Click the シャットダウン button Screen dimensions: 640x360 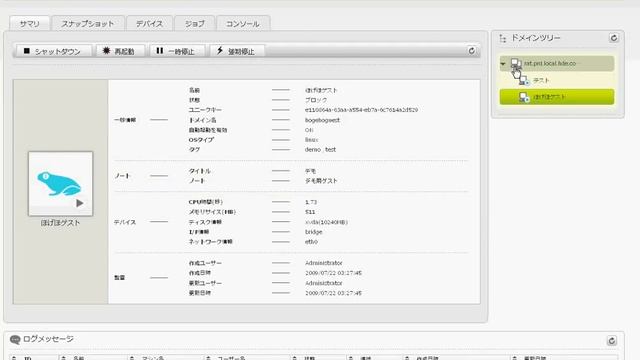coord(53,51)
